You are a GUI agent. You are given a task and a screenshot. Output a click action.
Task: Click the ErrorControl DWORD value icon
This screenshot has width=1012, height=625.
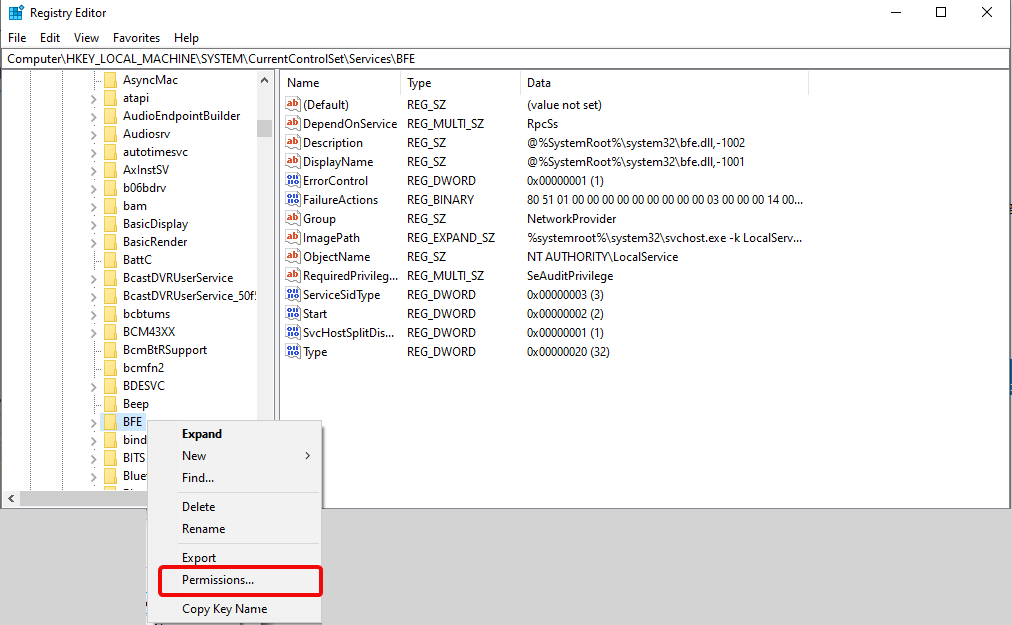pos(293,180)
